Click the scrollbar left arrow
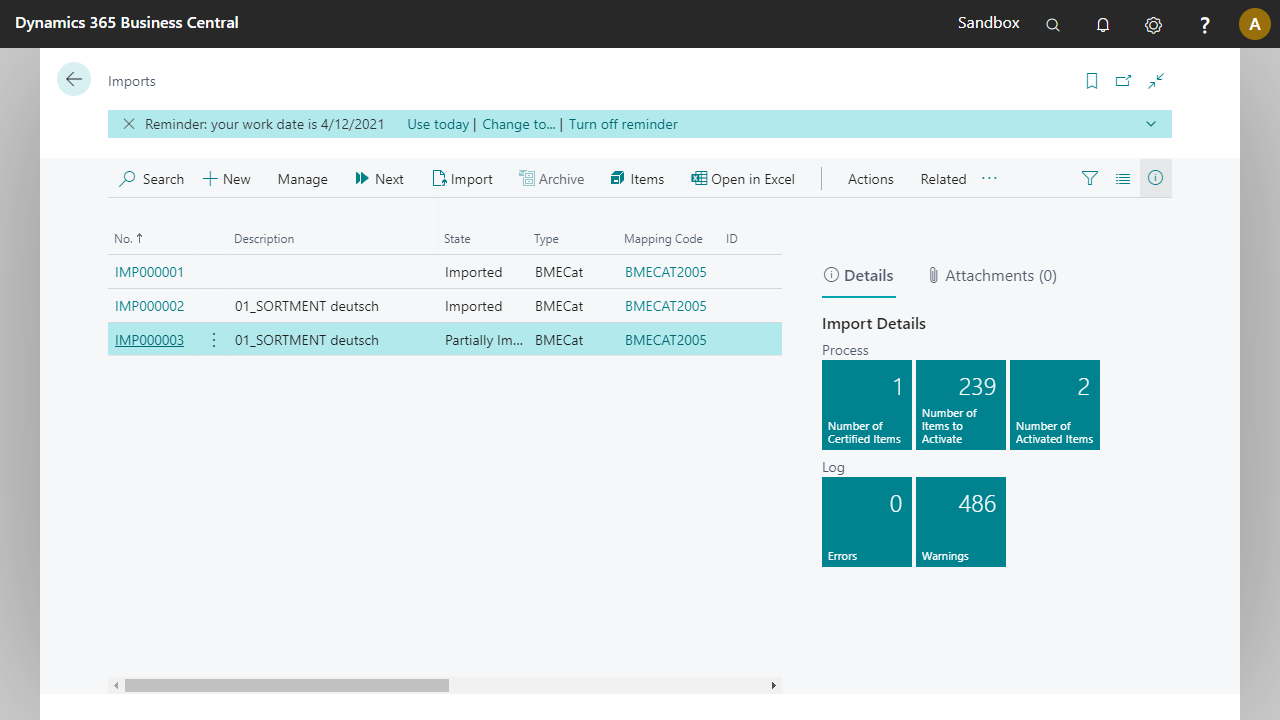1280x720 pixels. click(116, 686)
